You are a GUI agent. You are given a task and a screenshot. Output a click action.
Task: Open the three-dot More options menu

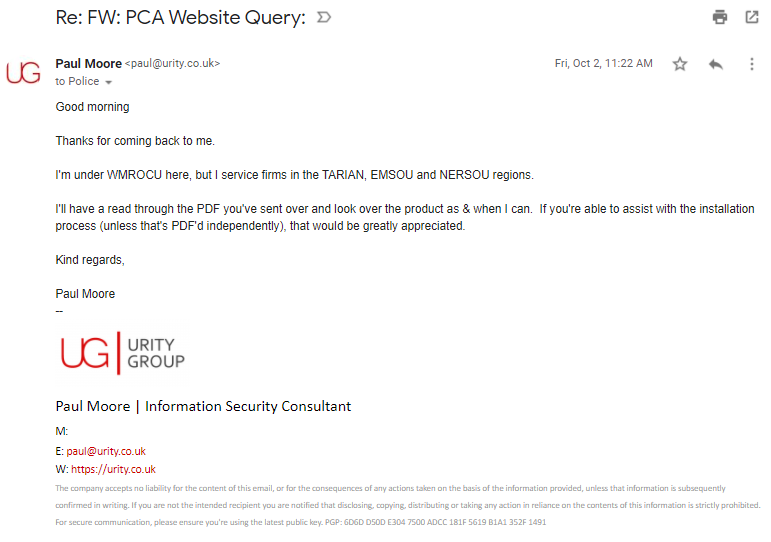pos(751,64)
